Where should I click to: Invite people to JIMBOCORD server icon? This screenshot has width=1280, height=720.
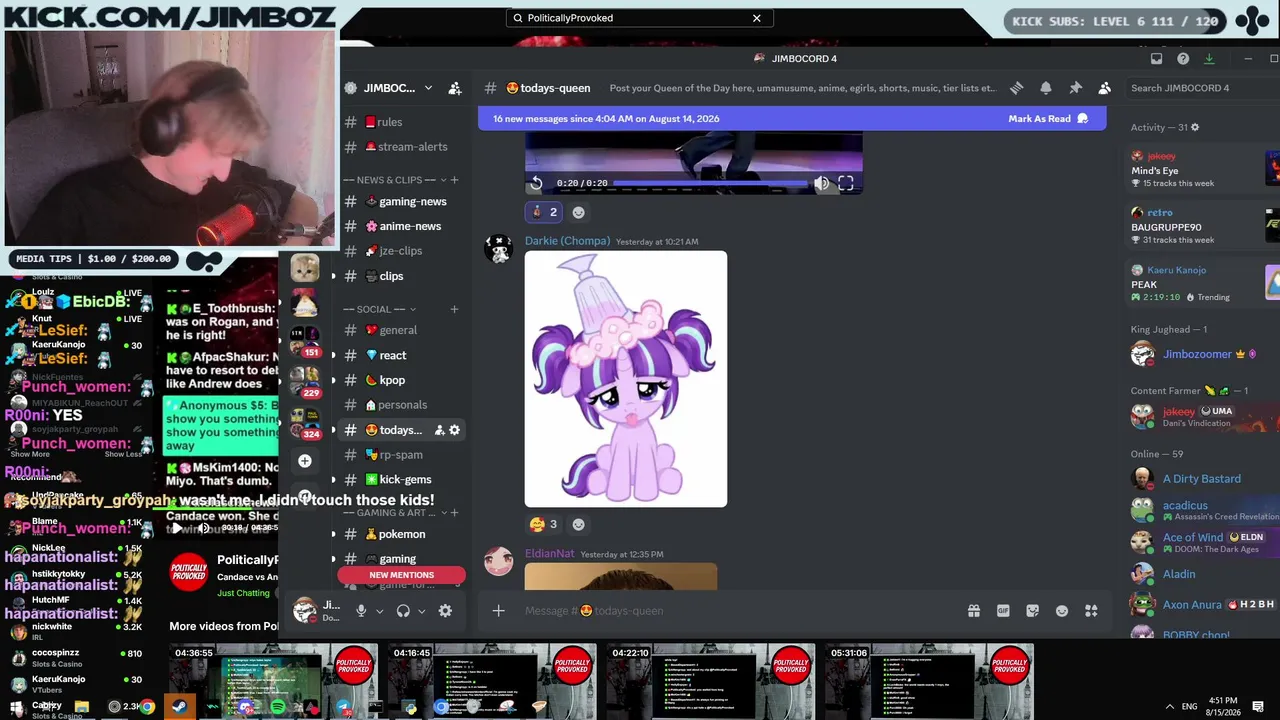455,88
